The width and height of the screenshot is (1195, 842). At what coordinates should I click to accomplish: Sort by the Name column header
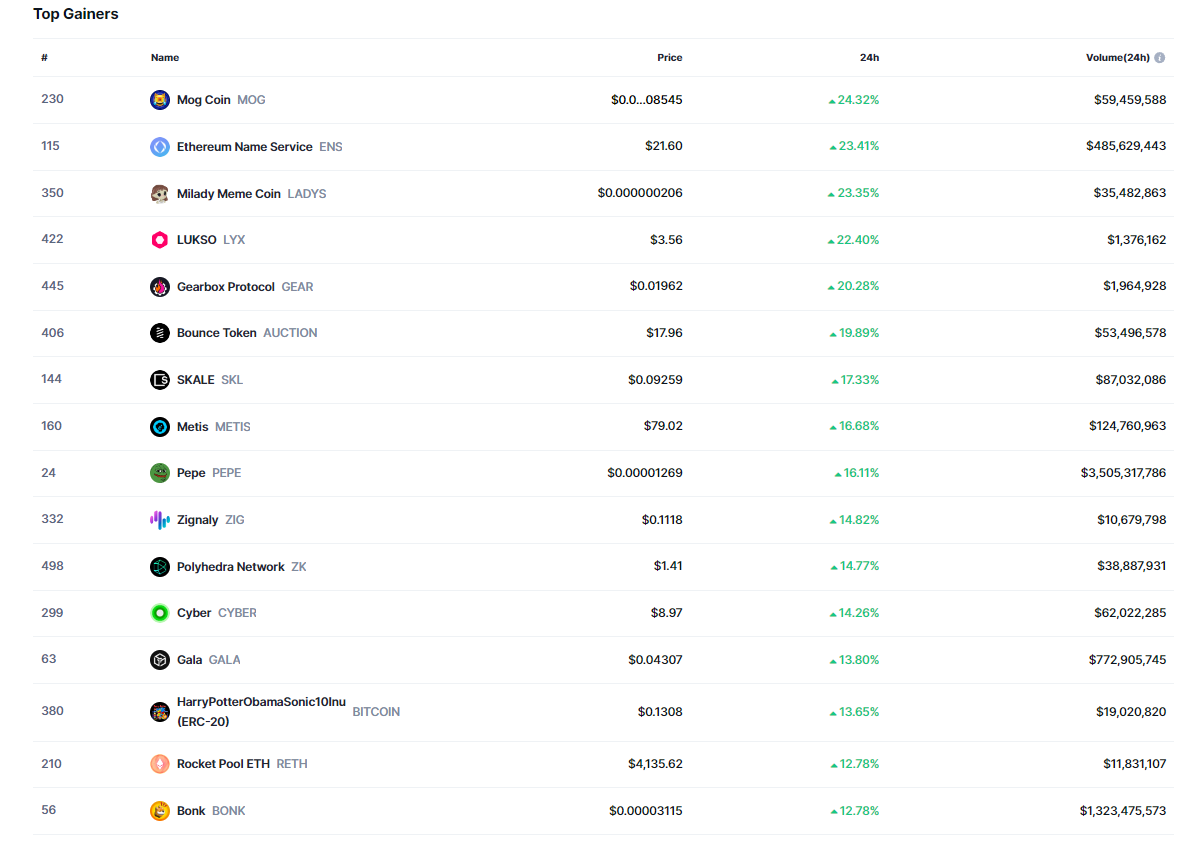click(165, 58)
